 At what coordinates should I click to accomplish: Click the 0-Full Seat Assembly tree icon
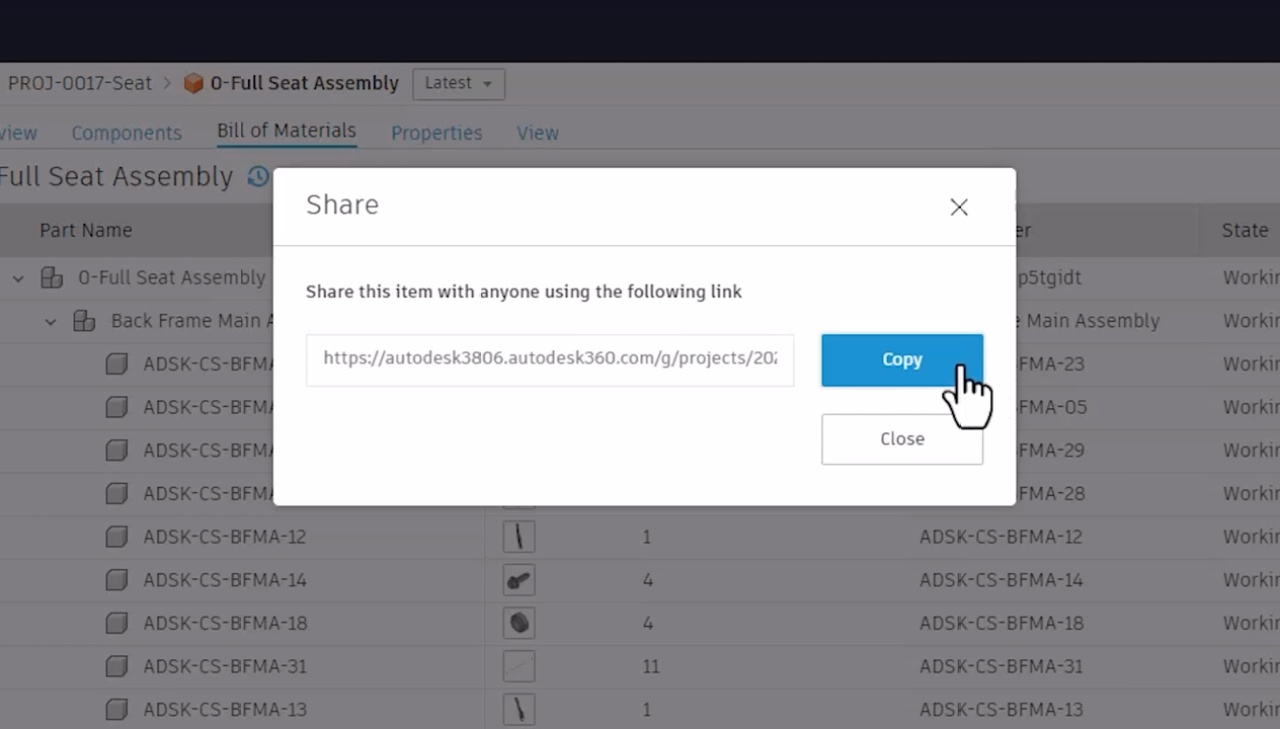point(51,279)
